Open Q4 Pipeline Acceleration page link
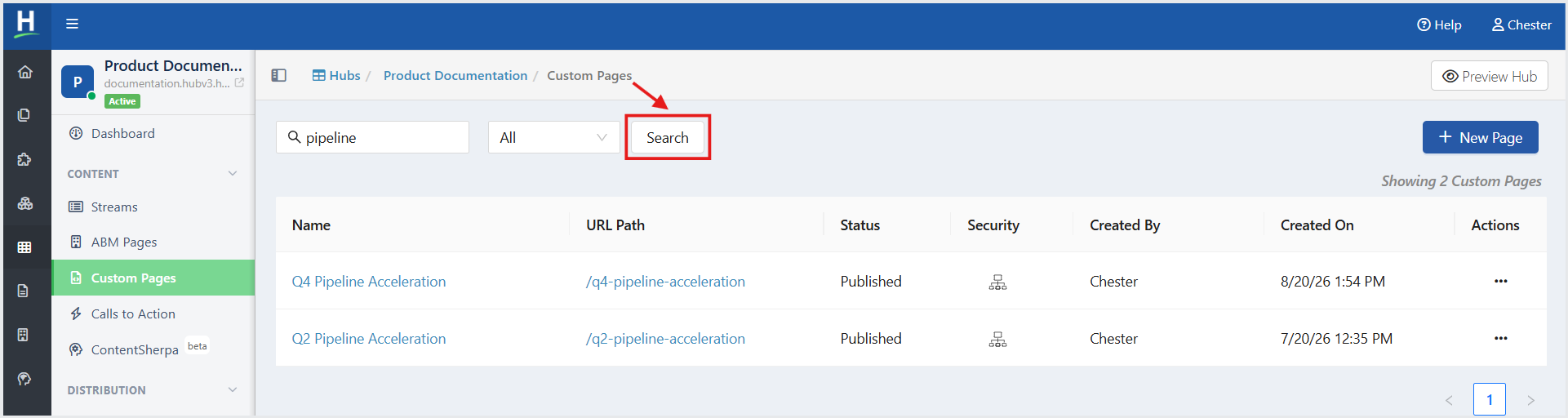 [369, 281]
